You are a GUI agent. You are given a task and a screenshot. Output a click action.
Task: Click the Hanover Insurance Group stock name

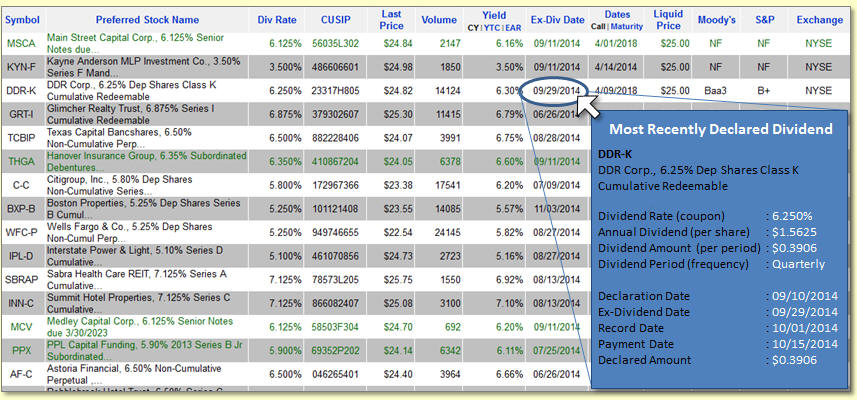point(146,161)
